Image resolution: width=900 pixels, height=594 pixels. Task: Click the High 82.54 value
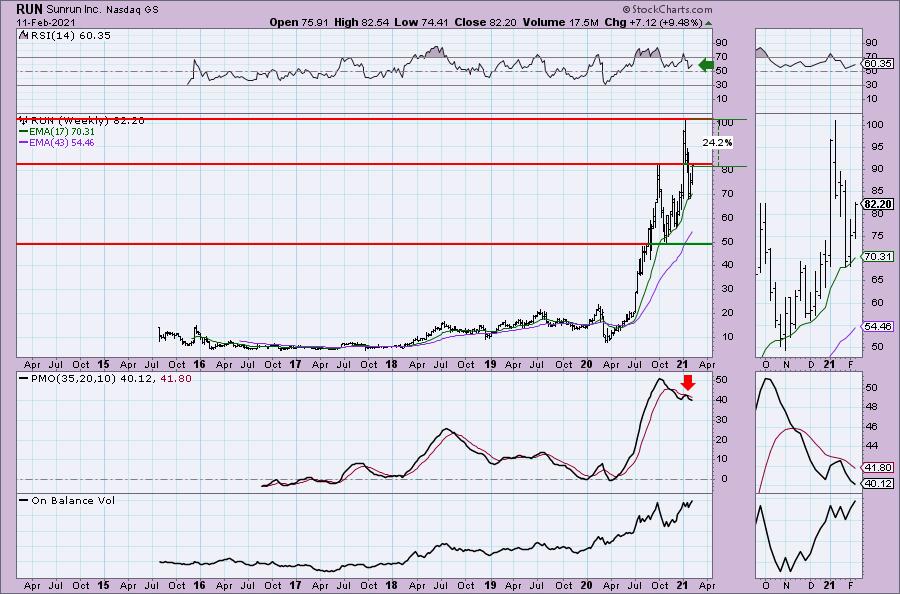pos(361,22)
